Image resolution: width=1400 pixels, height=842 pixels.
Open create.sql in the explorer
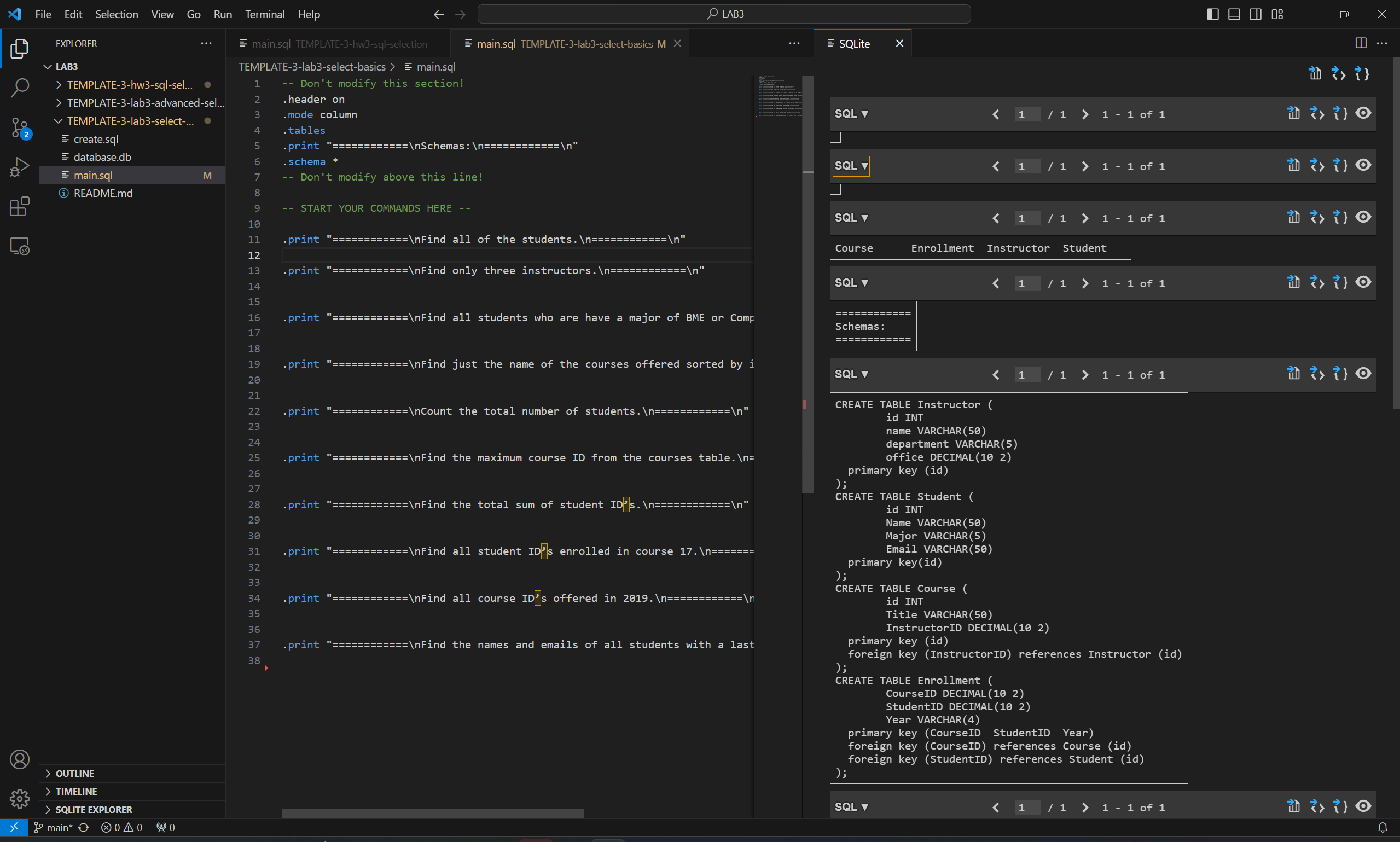(95, 139)
